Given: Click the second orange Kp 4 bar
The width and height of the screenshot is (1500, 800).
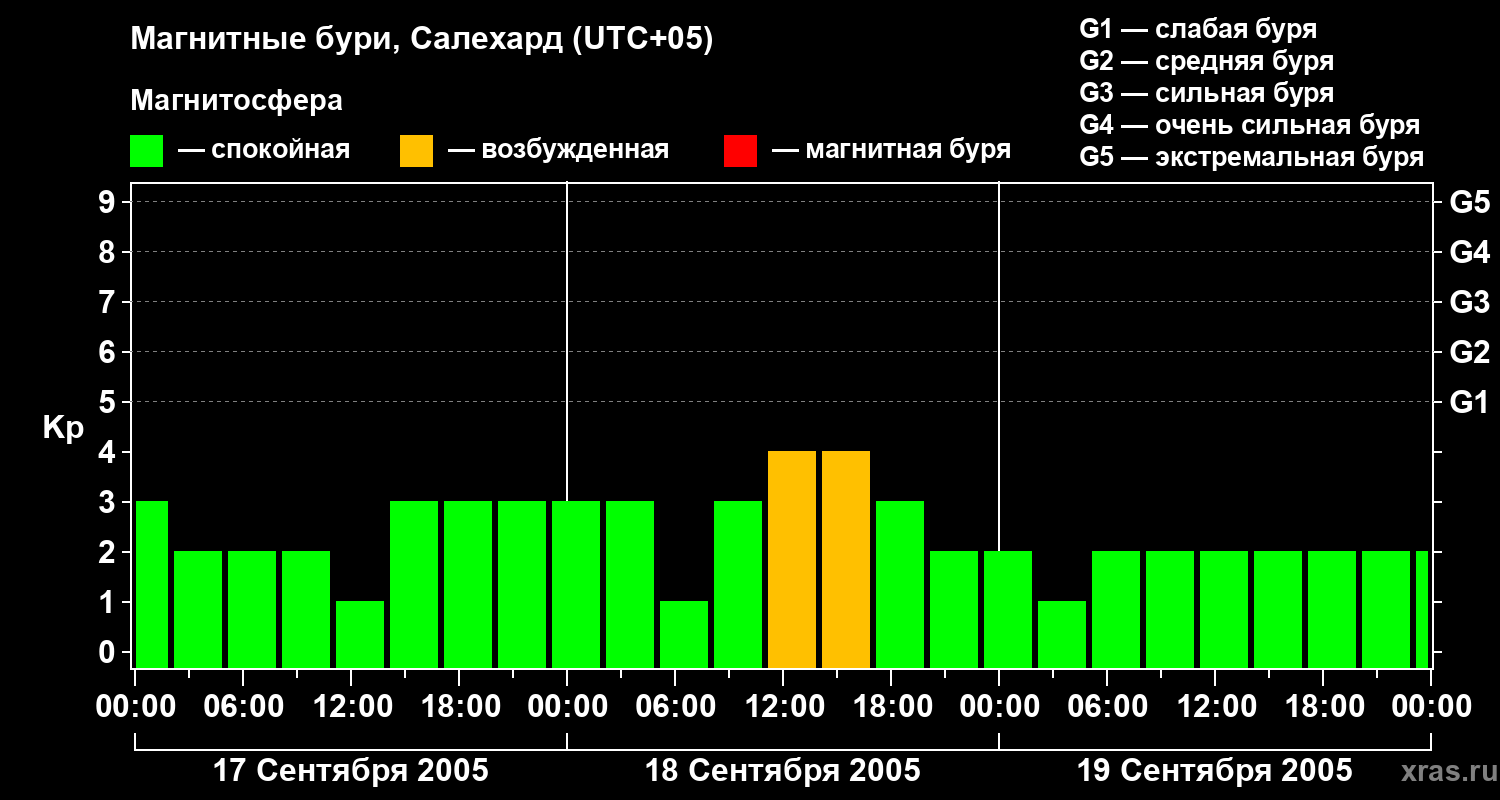Looking at the screenshot, I should click(x=846, y=560).
